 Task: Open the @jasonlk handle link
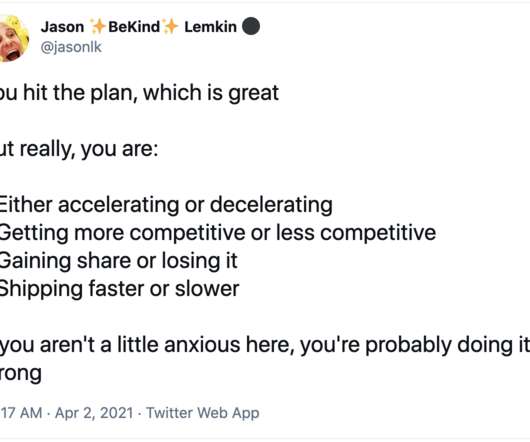pyautogui.click(x=71, y=47)
